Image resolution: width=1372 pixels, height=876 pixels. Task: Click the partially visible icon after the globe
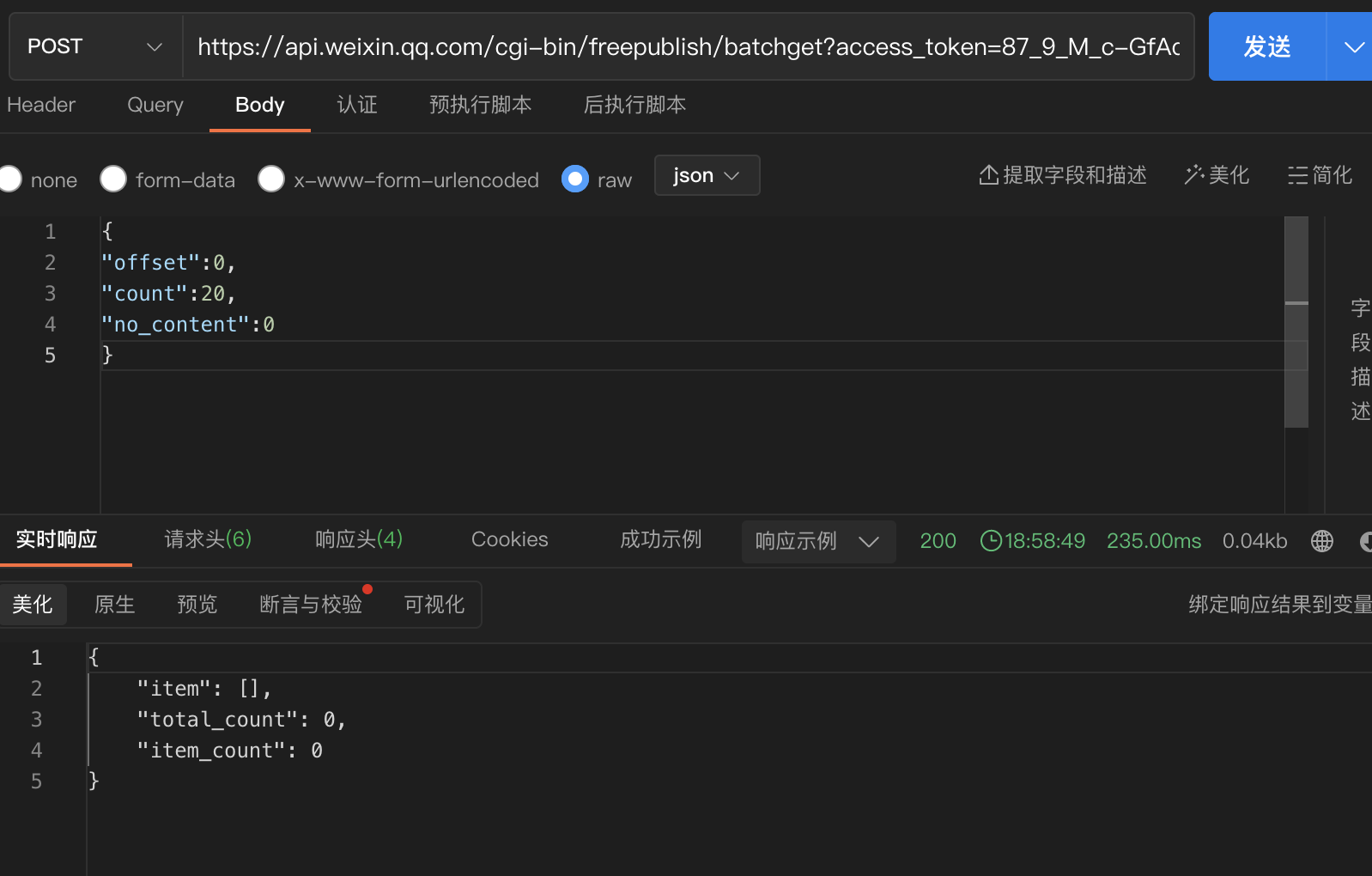1366,541
